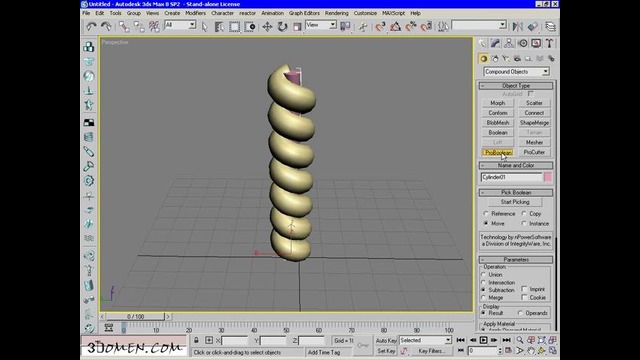Open the Graph Editors menu
This screenshot has height=360, width=640.
pos(304,13)
